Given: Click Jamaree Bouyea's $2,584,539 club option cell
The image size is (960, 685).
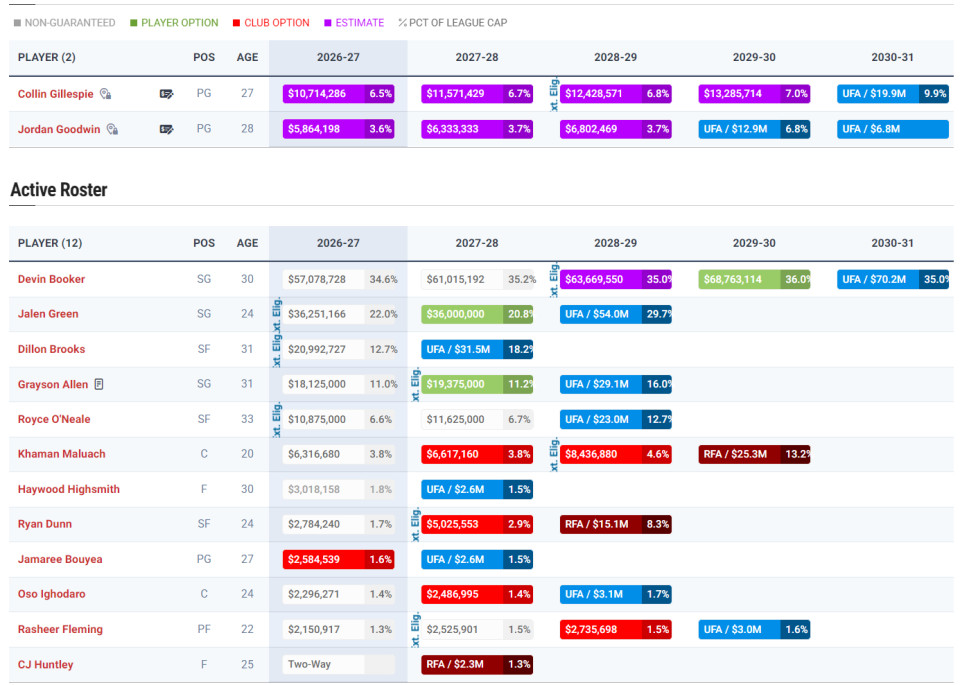Looking at the screenshot, I should click(338, 559).
